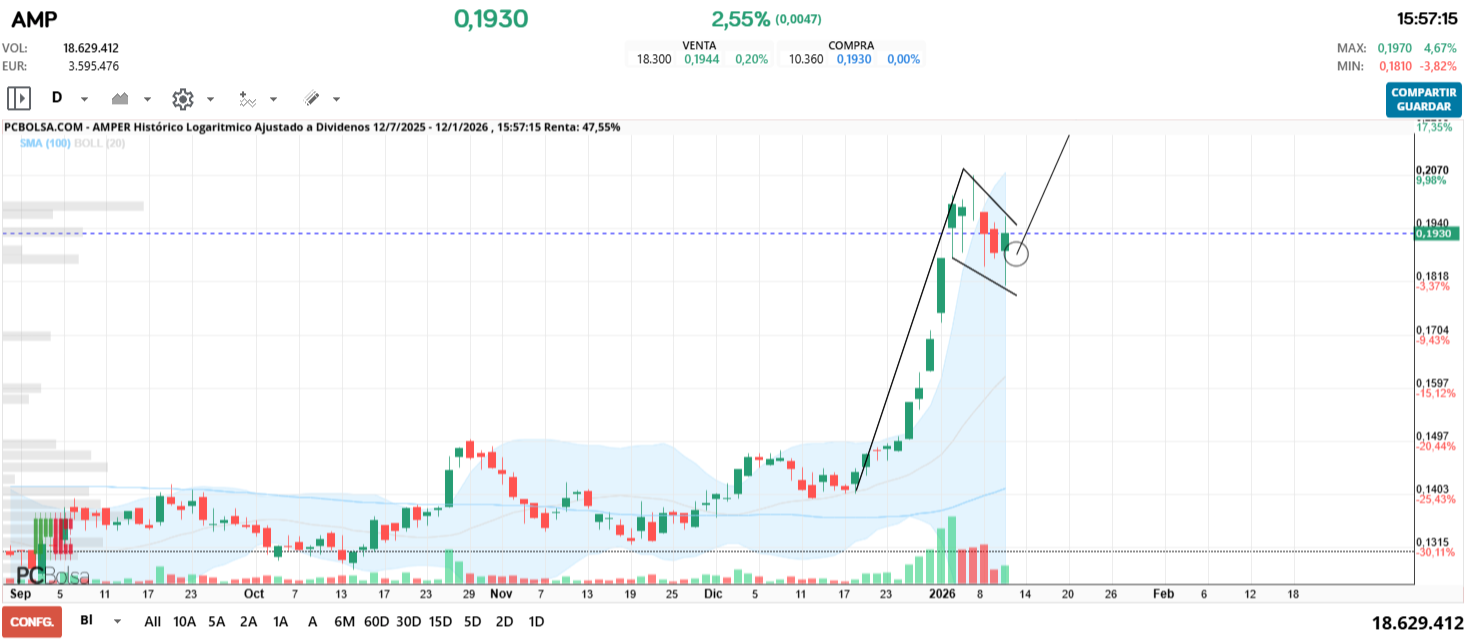Open the chart settings gear icon
1477x643 pixels.
(x=183, y=98)
